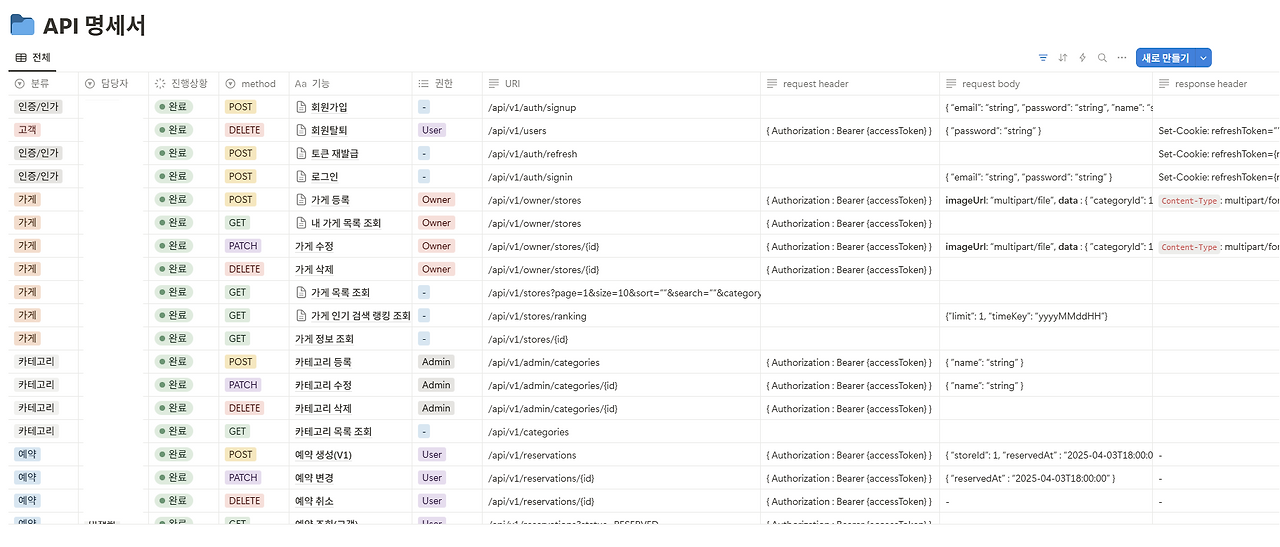The width and height of the screenshot is (1280, 547).
Task: Click page icon next to 가게 인기 검색 랭킹 조회
Action: tap(301, 315)
